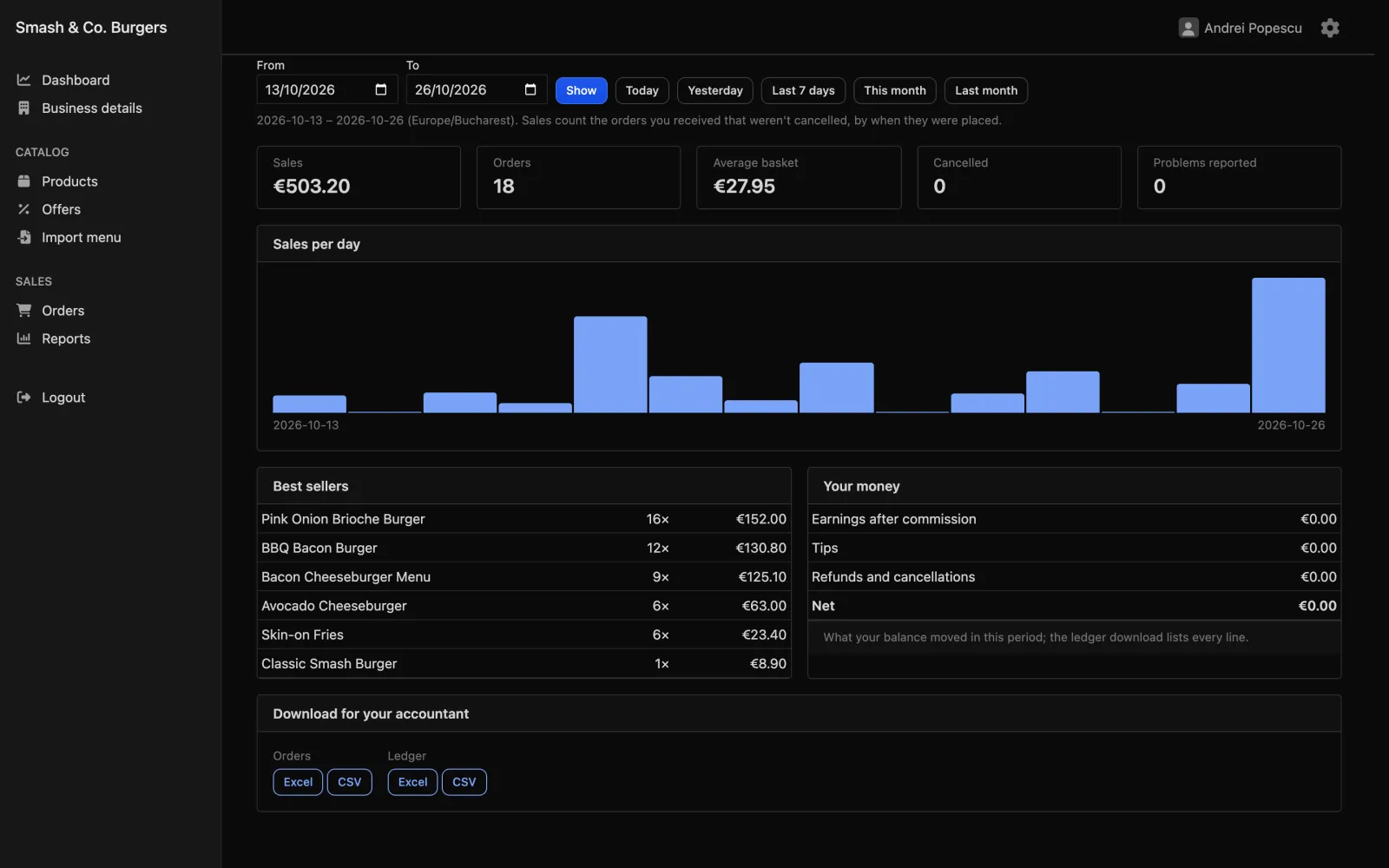This screenshot has width=1389, height=868.
Task: Download Orders as CSV
Action: 349,782
